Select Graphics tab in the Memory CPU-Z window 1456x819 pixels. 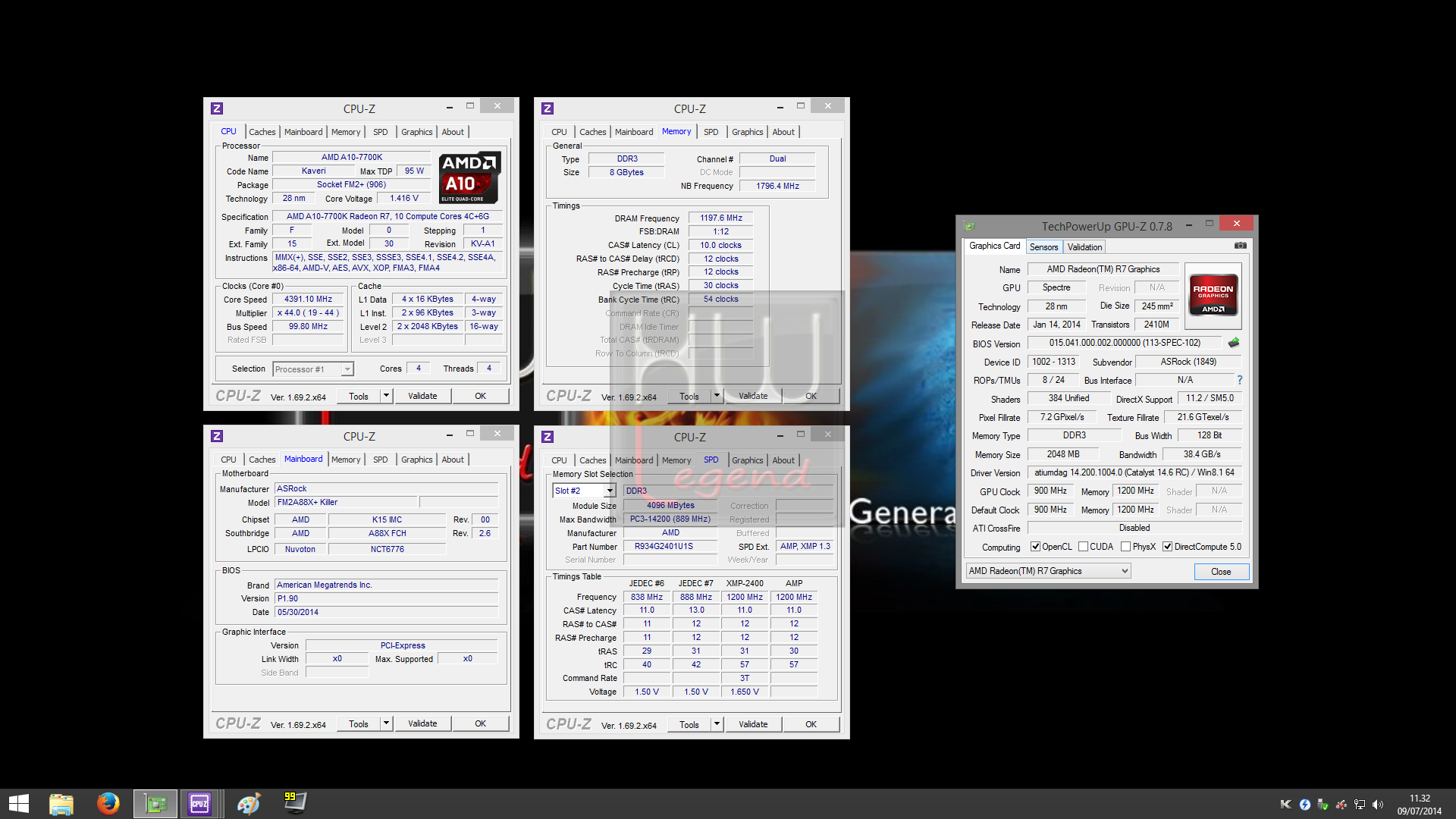click(747, 132)
